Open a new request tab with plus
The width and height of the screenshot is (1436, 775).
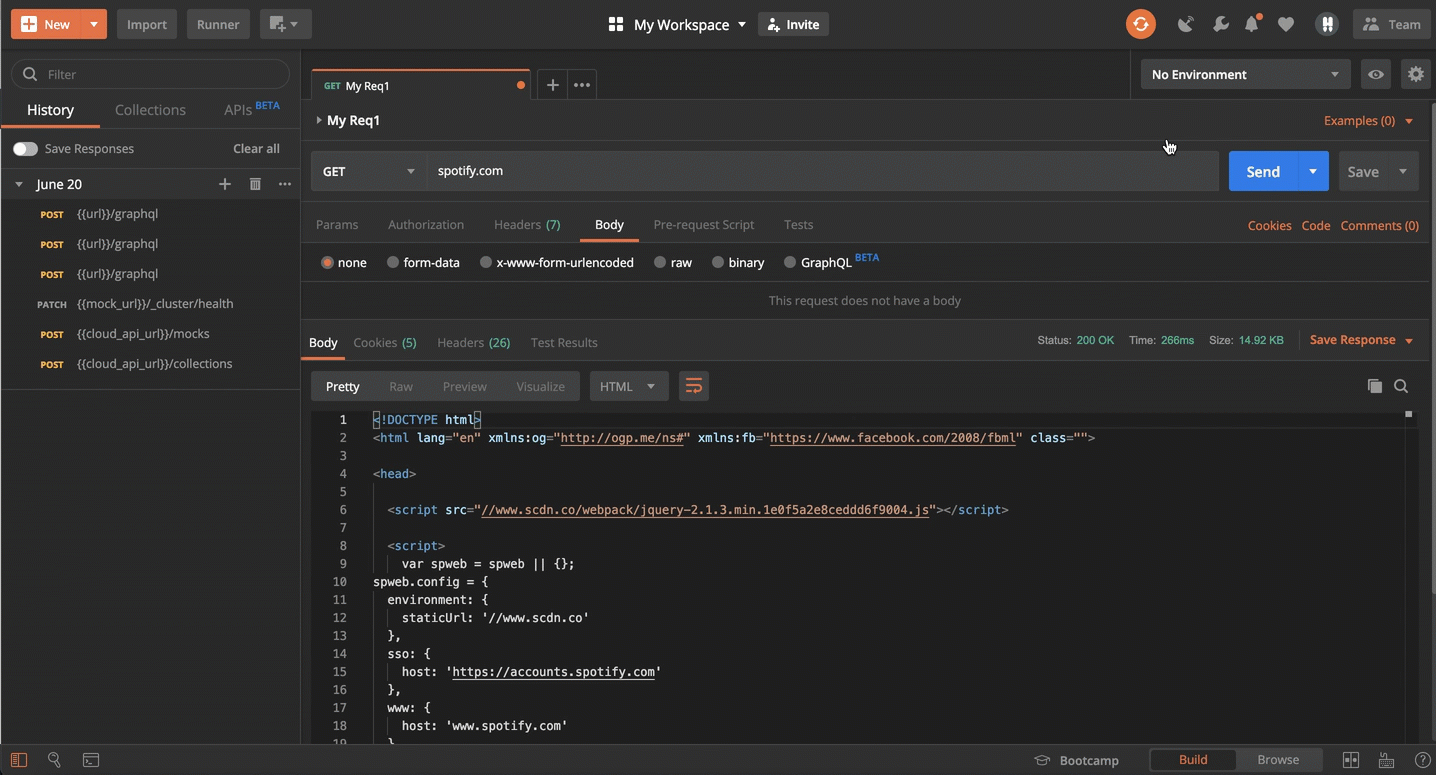coord(552,85)
